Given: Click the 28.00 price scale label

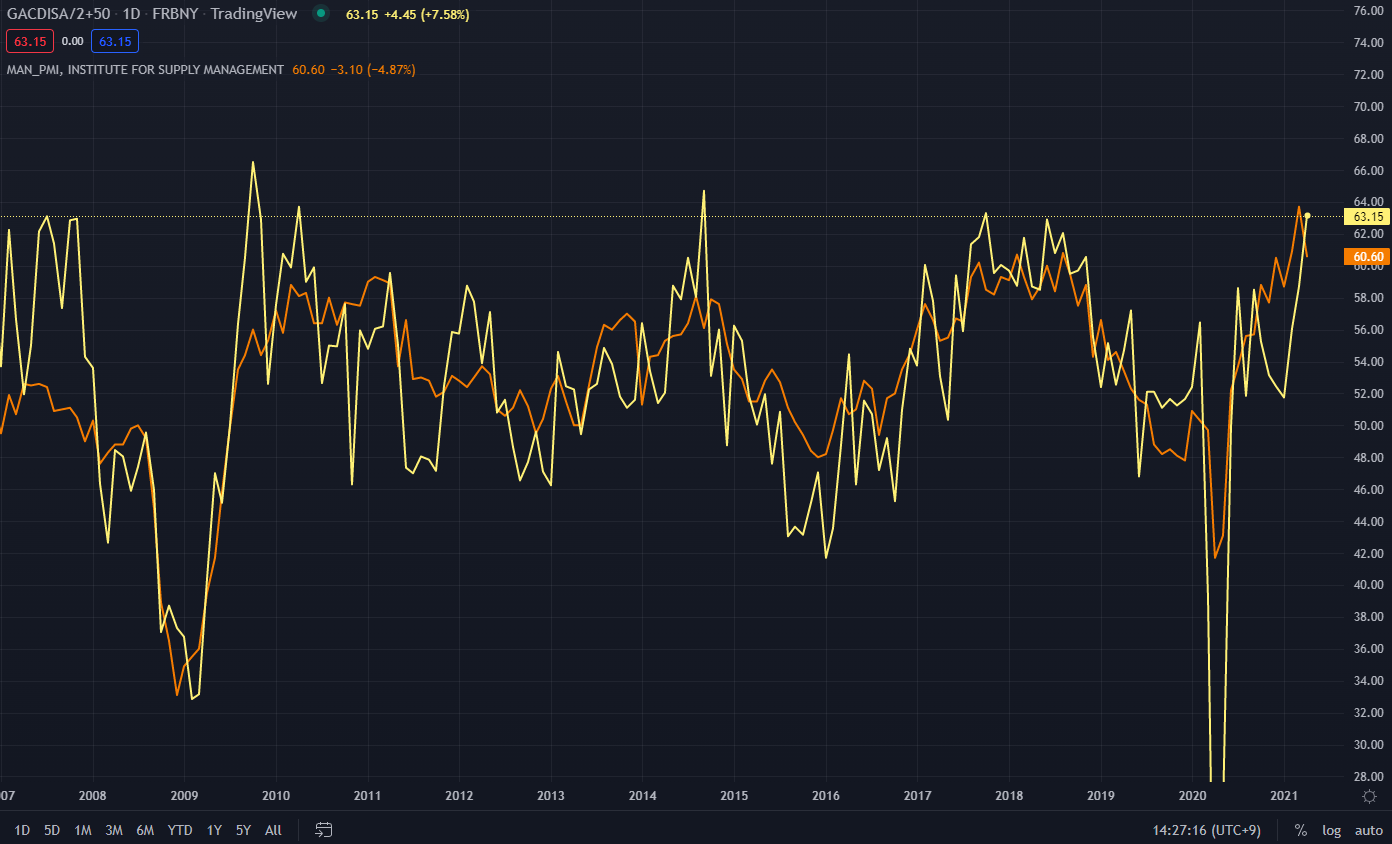Looking at the screenshot, I should [1367, 777].
